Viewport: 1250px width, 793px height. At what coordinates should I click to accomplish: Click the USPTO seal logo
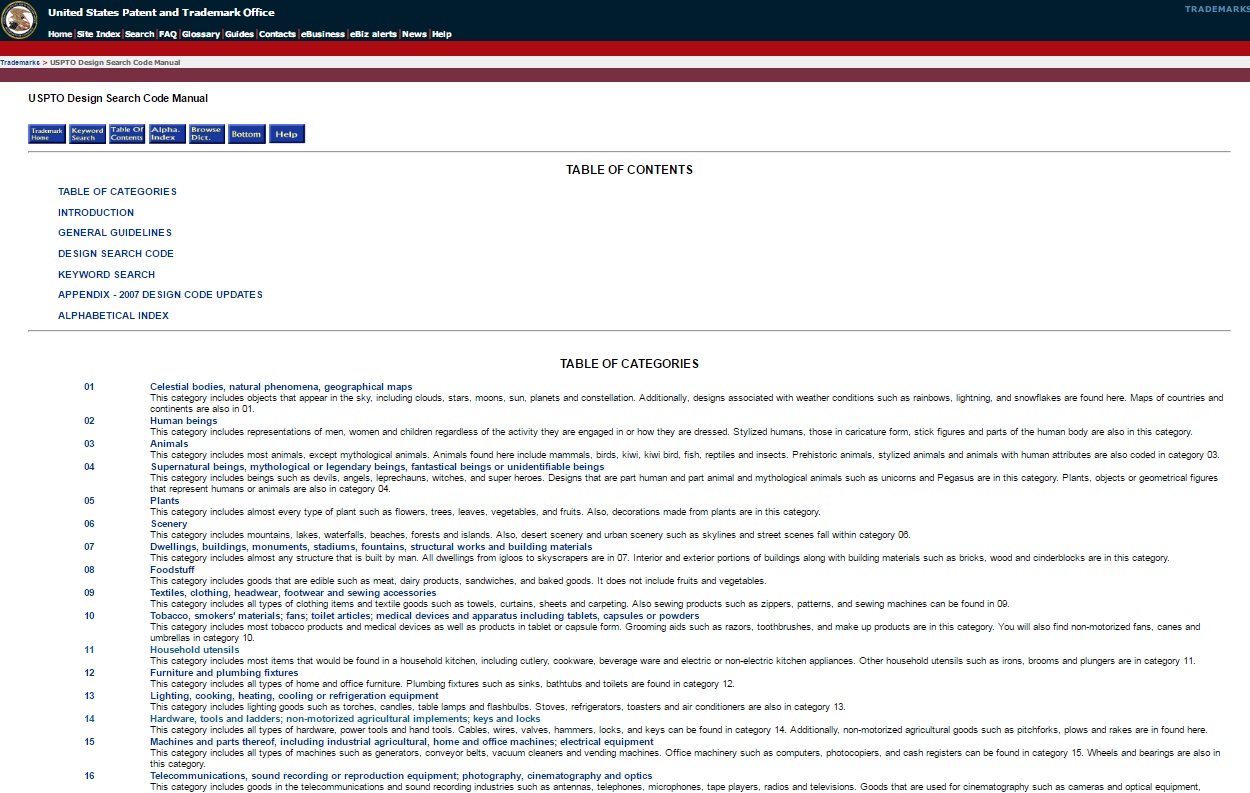pos(19,20)
